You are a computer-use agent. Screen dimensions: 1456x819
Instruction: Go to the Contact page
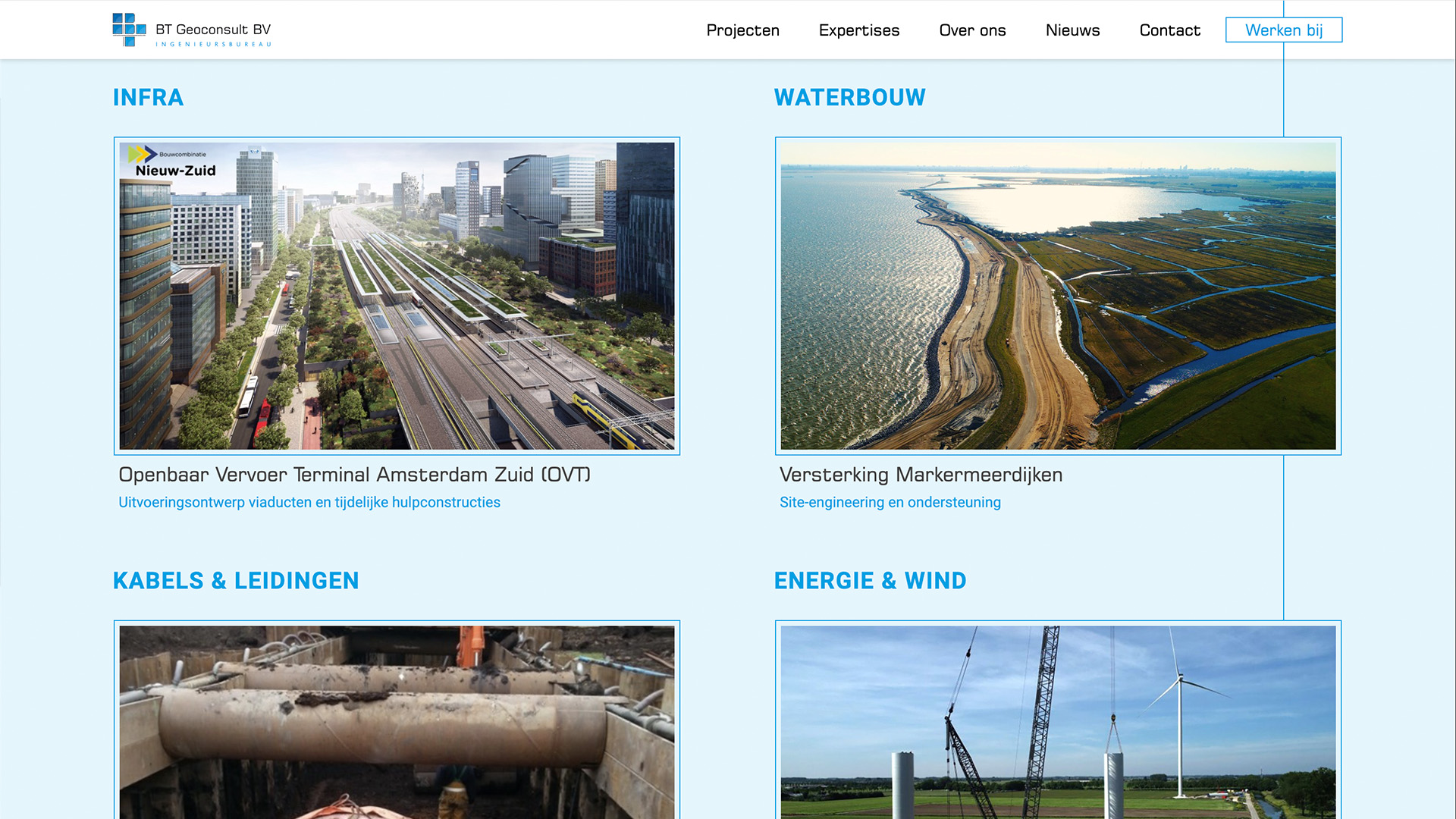click(x=1169, y=30)
